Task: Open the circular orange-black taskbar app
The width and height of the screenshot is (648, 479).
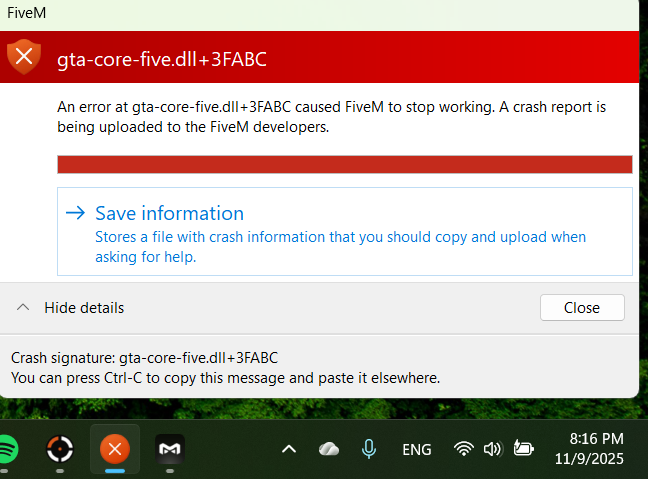Action: pyautogui.click(x=60, y=449)
